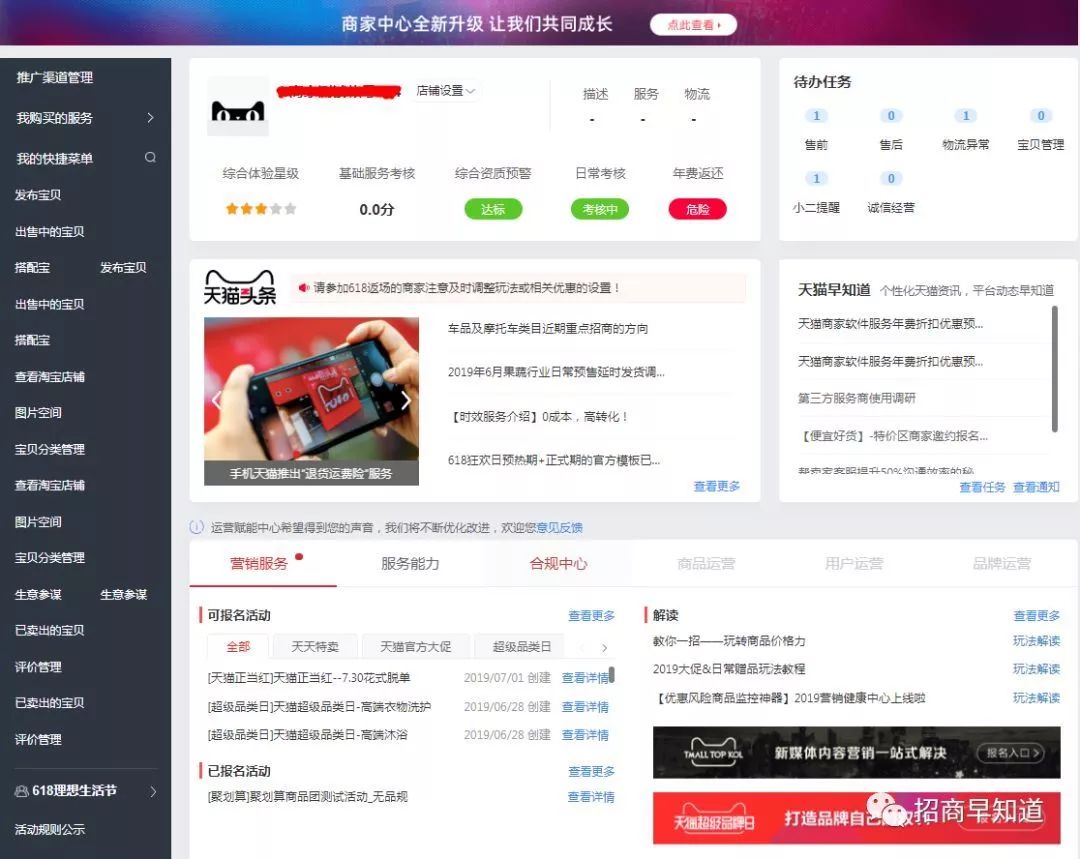Click the carousel left arrow on the news image
This screenshot has height=859, width=1080.
[x=216, y=400]
